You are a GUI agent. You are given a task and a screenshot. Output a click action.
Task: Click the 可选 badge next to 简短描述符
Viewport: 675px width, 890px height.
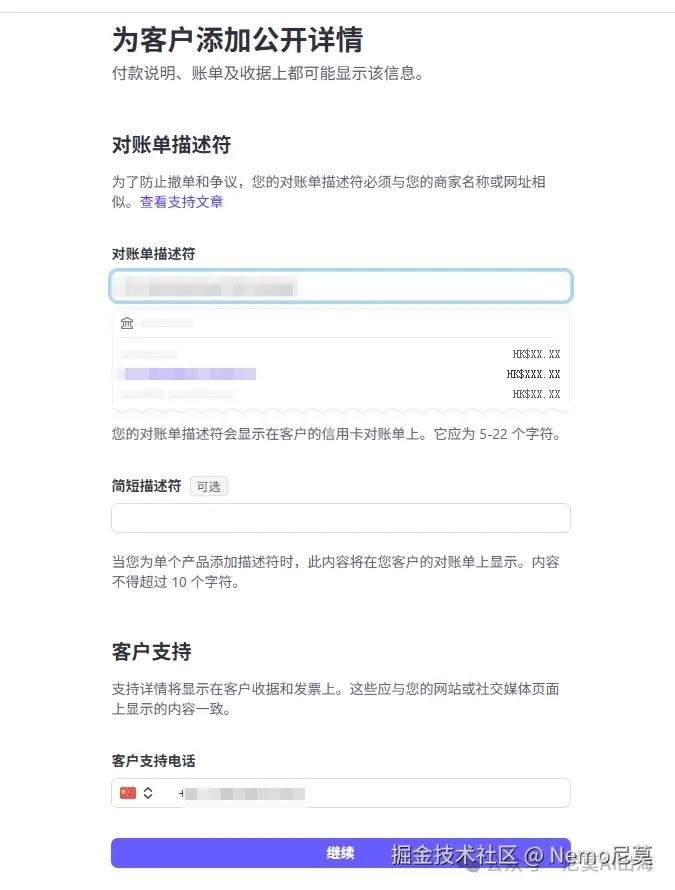tap(208, 486)
